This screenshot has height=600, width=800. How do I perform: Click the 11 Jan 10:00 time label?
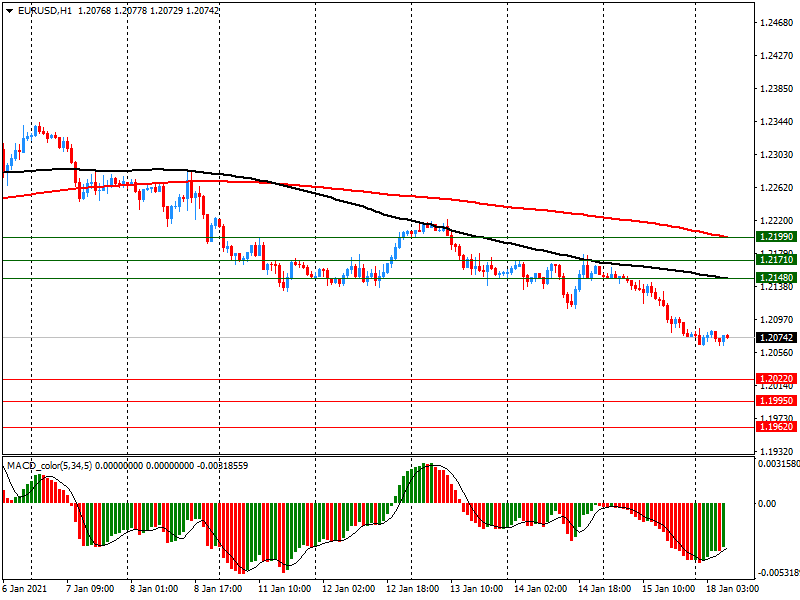(x=284, y=590)
